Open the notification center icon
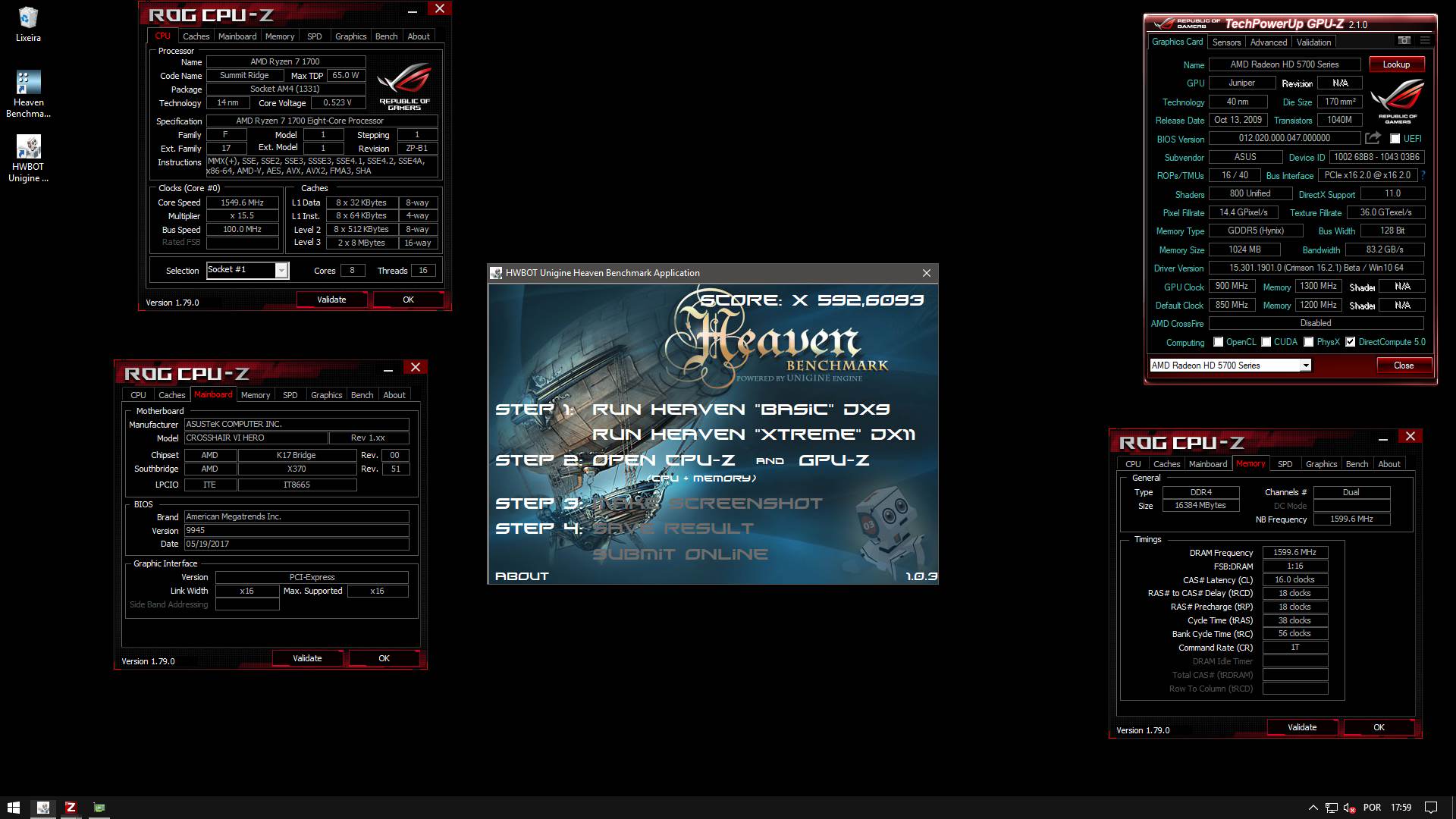The height and width of the screenshot is (819, 1456). [x=1430, y=808]
